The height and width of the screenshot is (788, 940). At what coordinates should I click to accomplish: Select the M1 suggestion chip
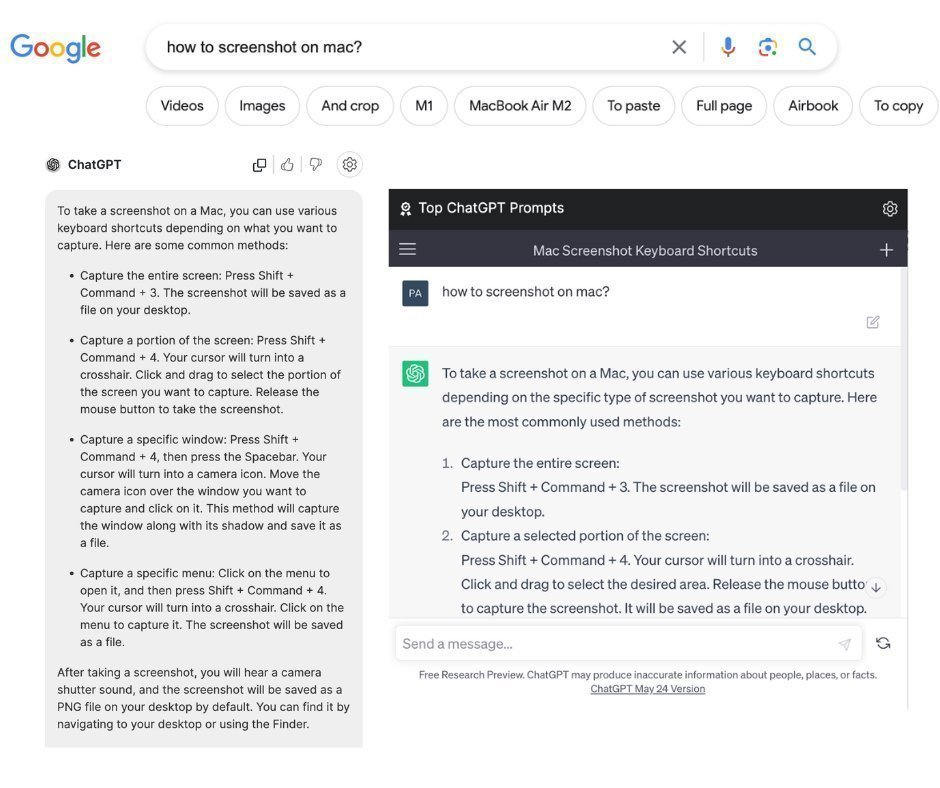pyautogui.click(x=424, y=106)
